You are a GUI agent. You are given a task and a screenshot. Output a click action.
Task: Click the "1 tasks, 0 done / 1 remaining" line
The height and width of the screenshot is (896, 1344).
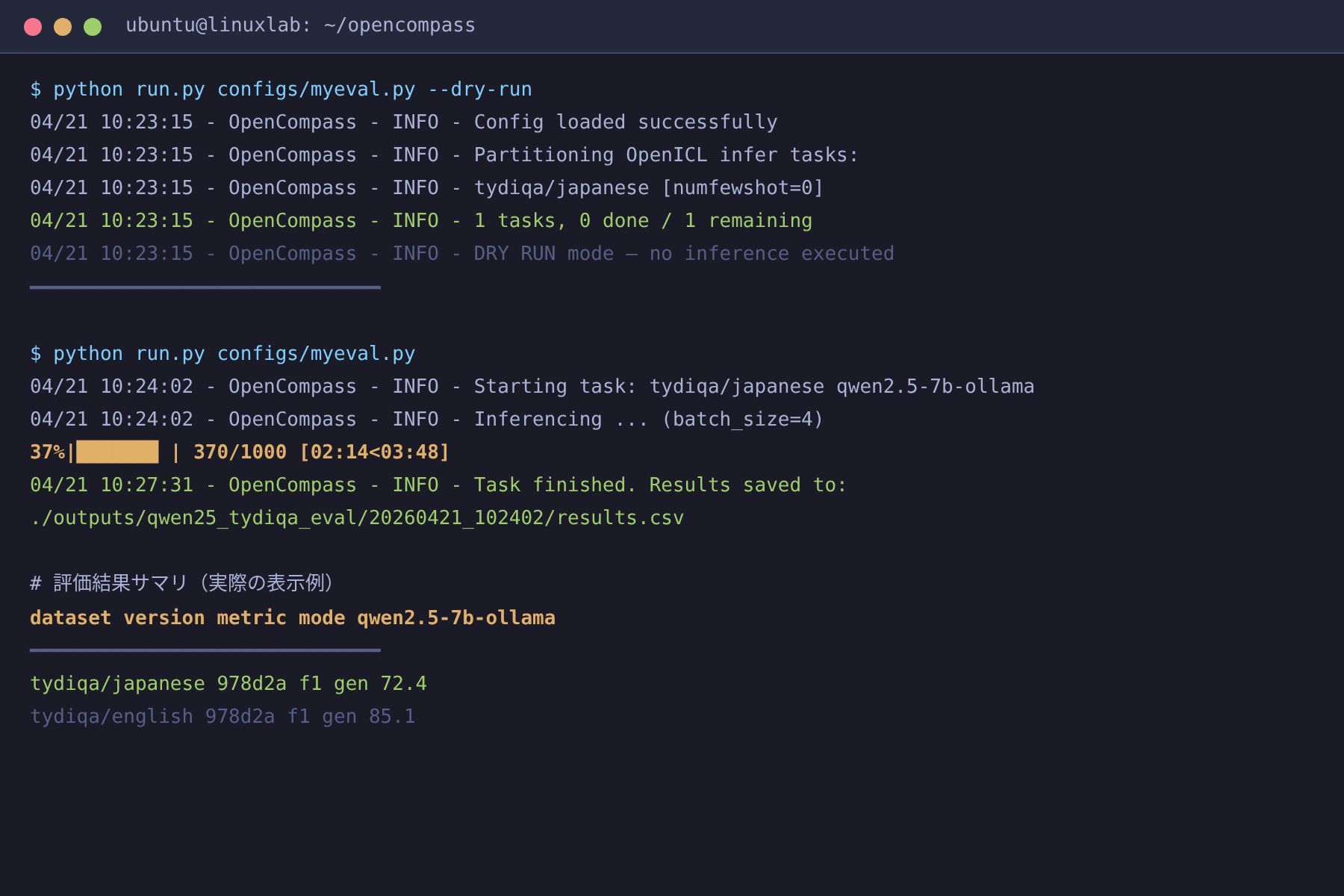coord(421,221)
